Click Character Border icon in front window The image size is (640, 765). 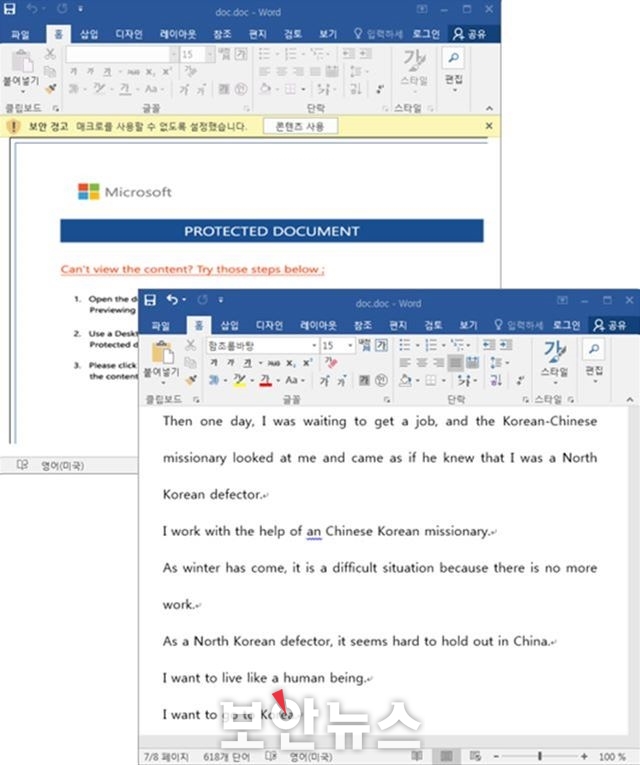[x=381, y=345]
